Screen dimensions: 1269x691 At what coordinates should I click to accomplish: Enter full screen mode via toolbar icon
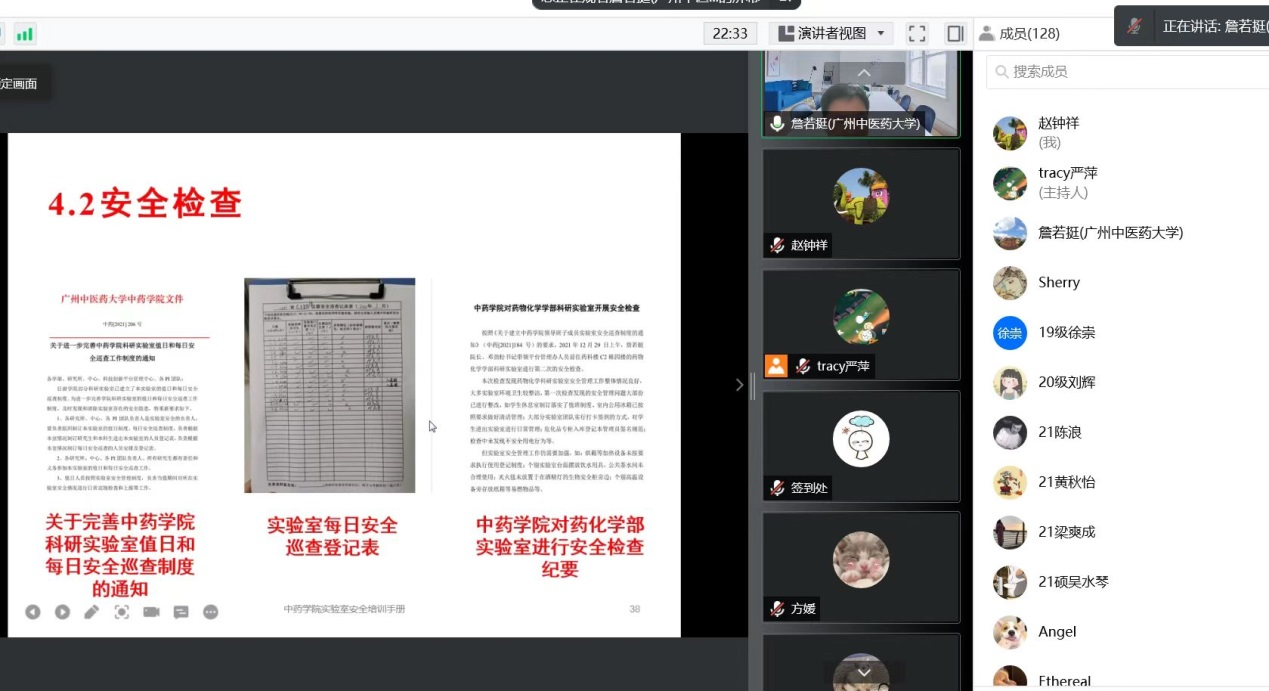pyautogui.click(x=917, y=33)
